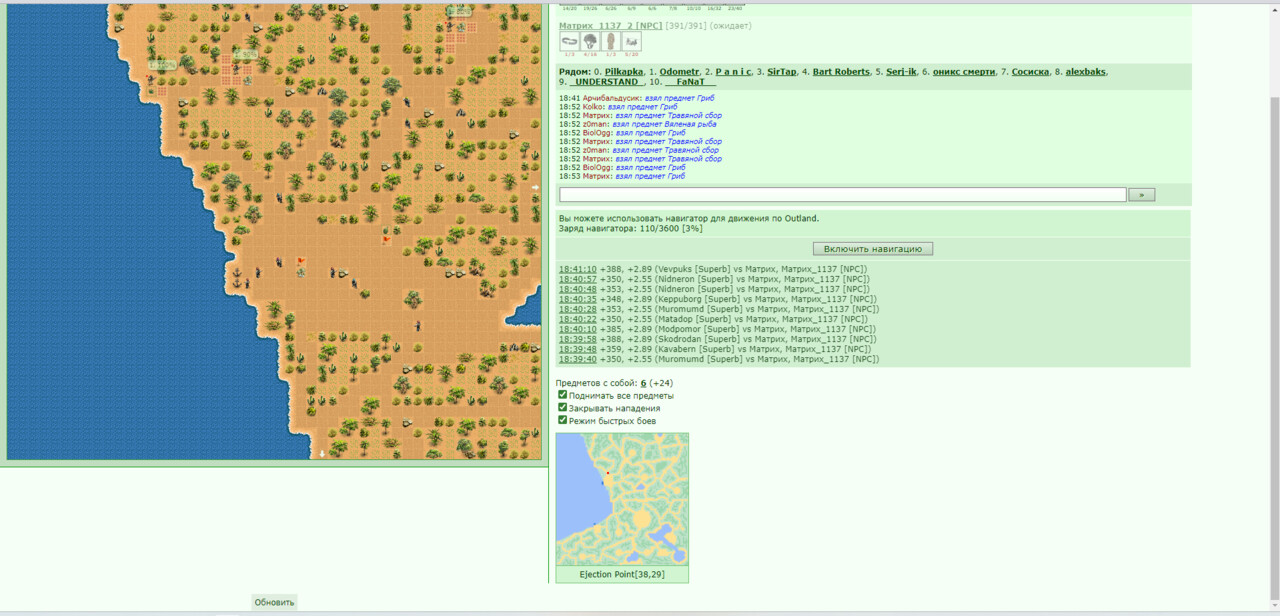The height and width of the screenshot is (616, 1280).
Task: Toggle 'Закрывать нападения' checkbox
Action: click(x=563, y=408)
